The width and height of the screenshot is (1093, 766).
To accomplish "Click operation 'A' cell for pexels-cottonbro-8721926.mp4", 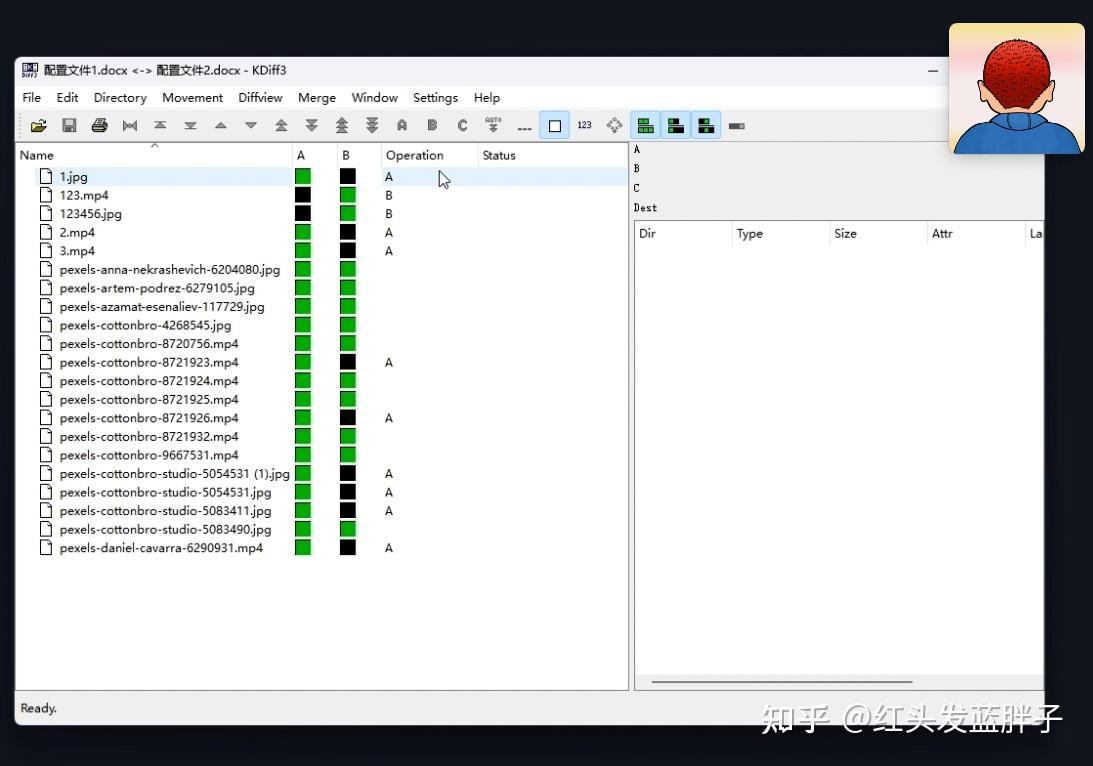I will (389, 418).
